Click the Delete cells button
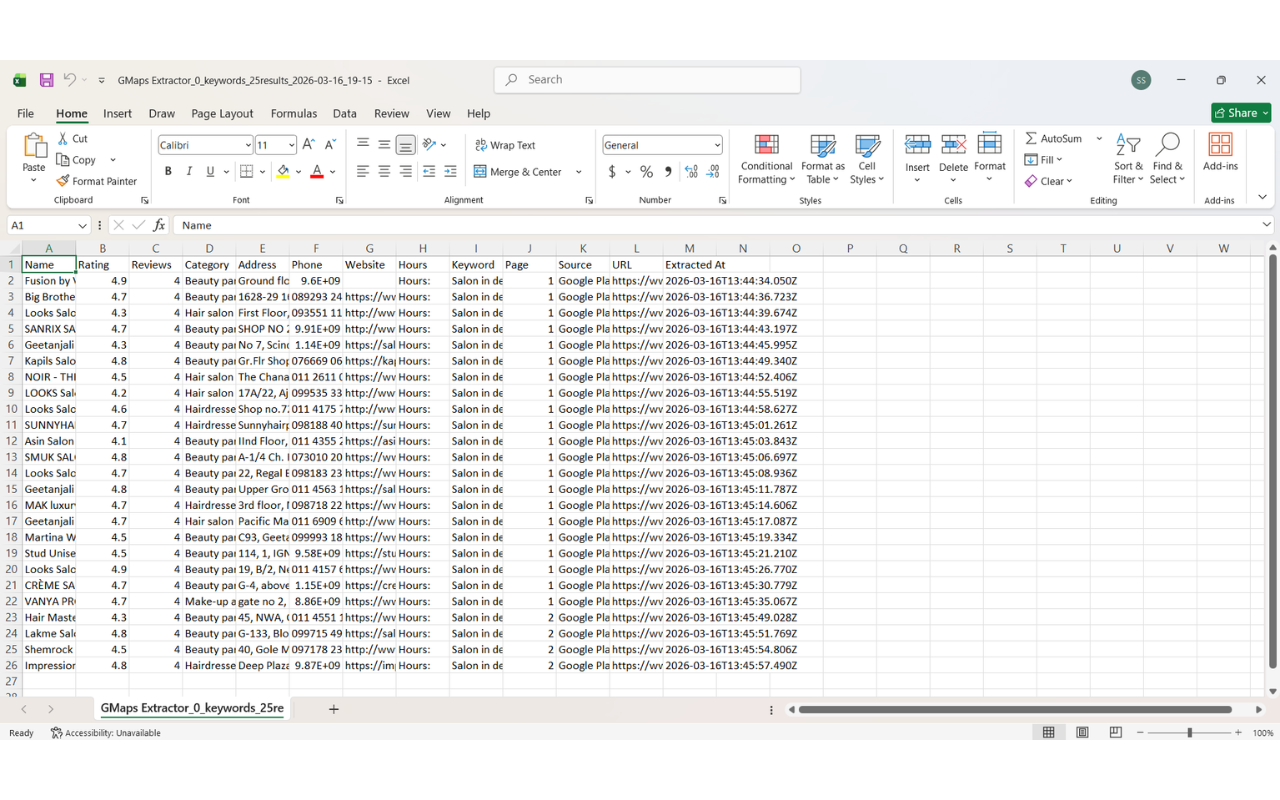Screen dimensions: 1280x800 (x=953, y=159)
